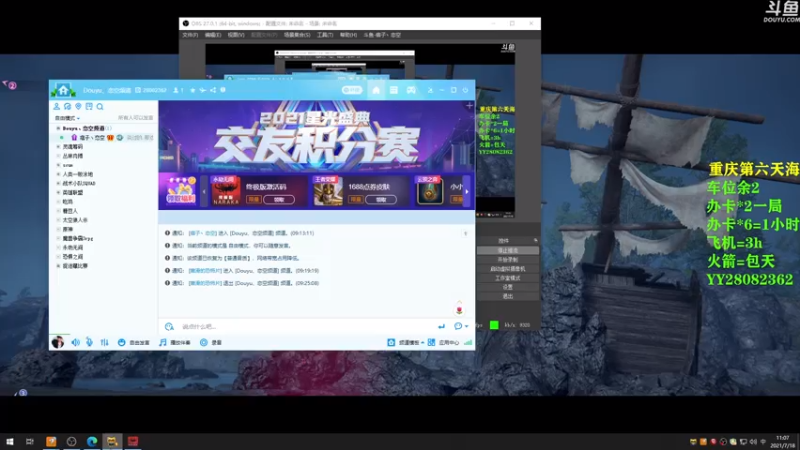Toggle the microphone icon in YY bottom bar
The height and width of the screenshot is (450, 800).
point(89,342)
